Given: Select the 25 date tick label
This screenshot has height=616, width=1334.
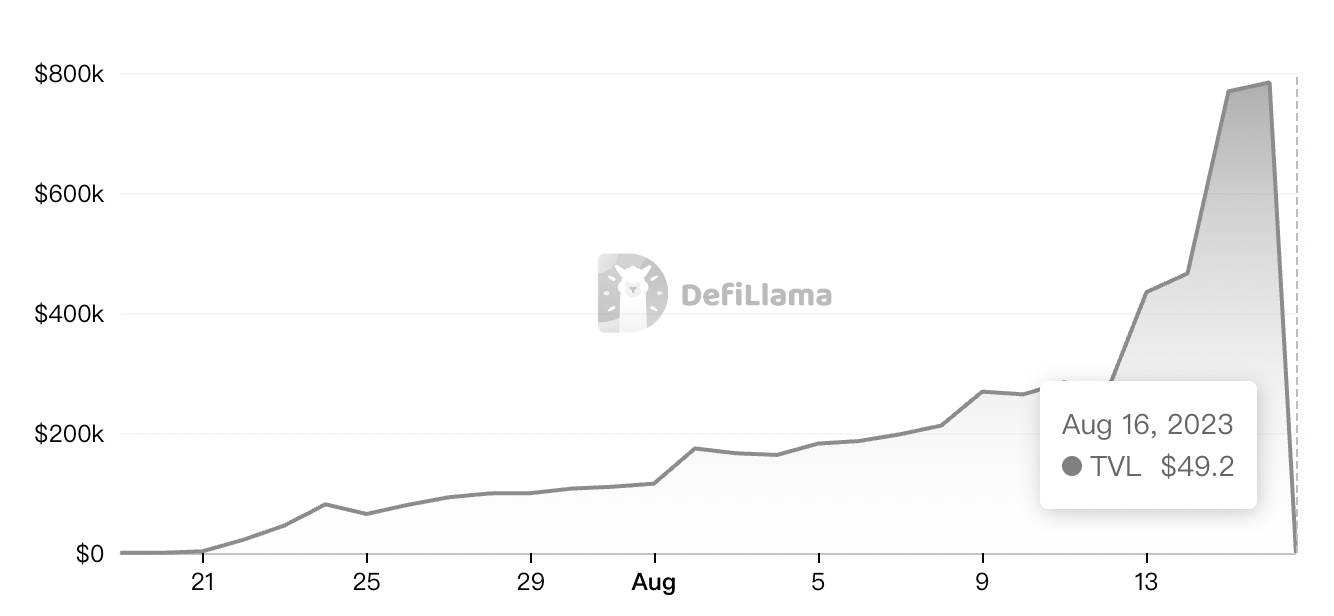Looking at the screenshot, I should pos(367,582).
